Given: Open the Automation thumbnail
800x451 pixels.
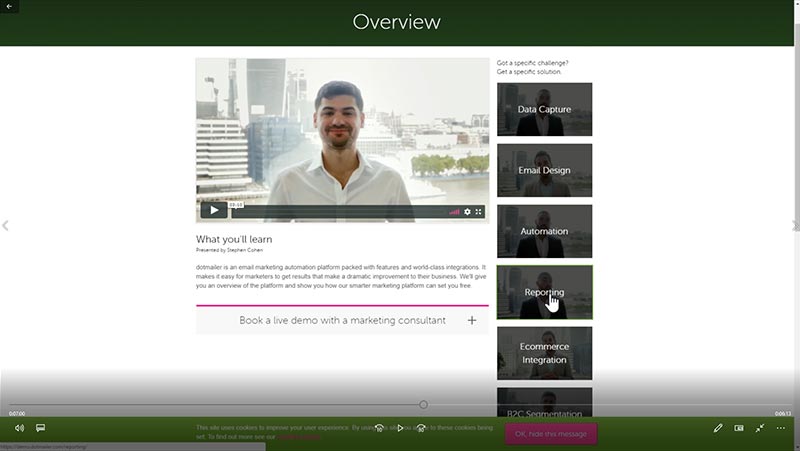Looking at the screenshot, I should (544, 231).
